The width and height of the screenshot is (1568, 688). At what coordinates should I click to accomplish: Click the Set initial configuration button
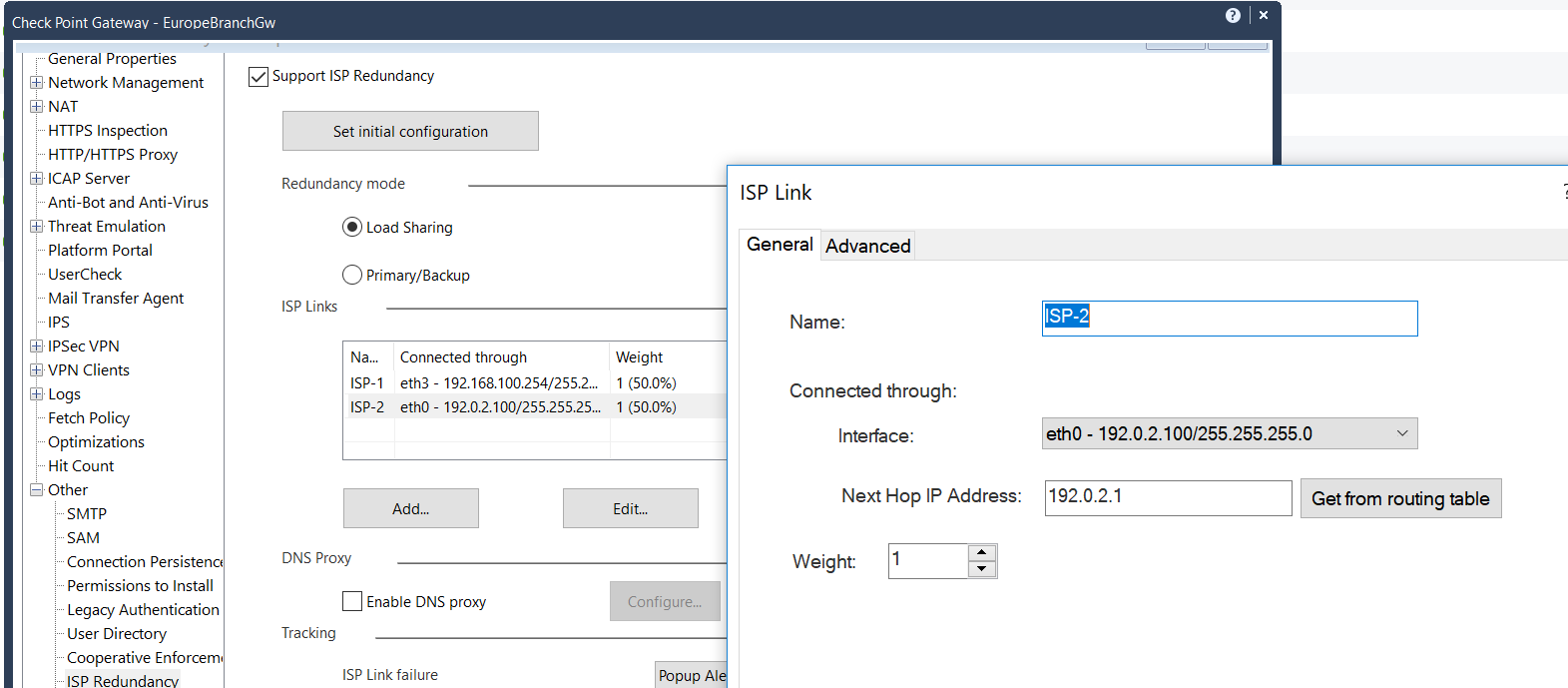(x=410, y=131)
